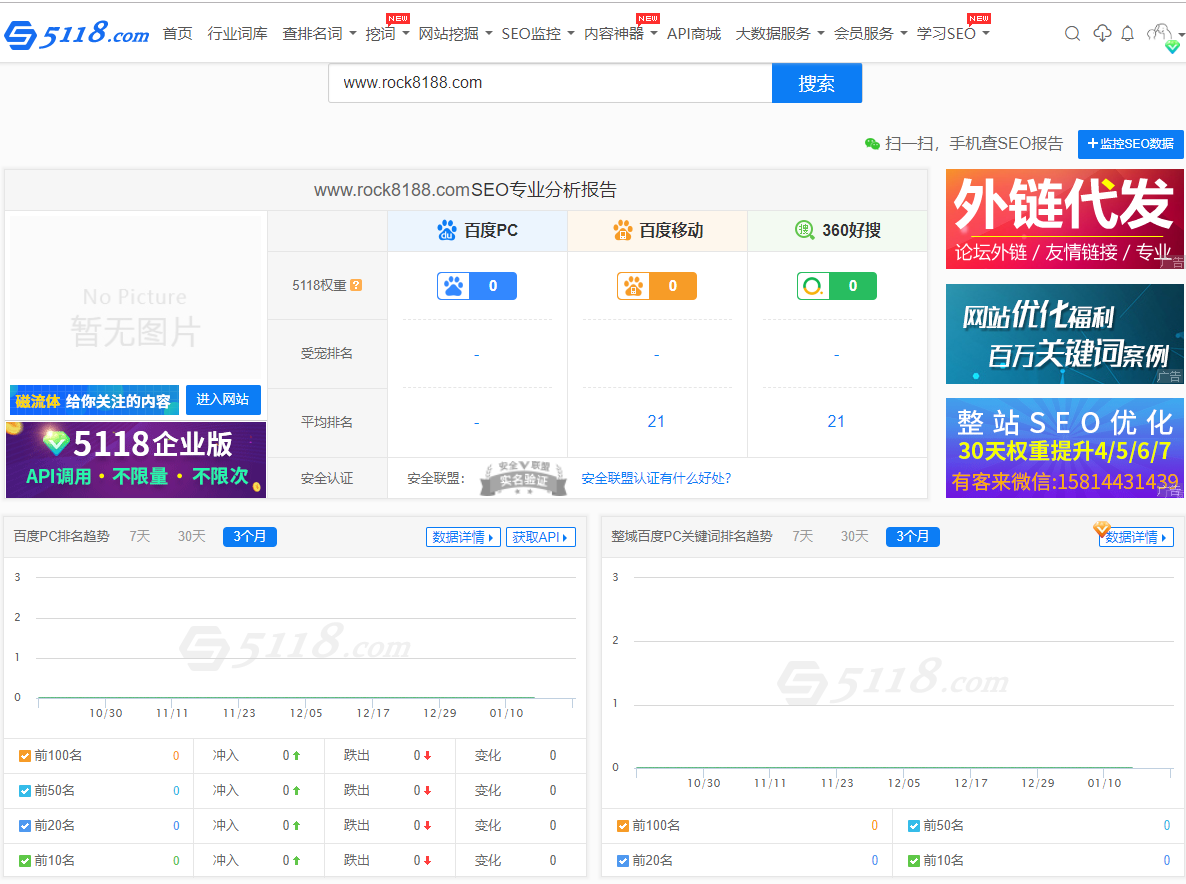Open API商城 in navigation
Image resolution: width=1186 pixels, height=884 pixels.
point(694,34)
